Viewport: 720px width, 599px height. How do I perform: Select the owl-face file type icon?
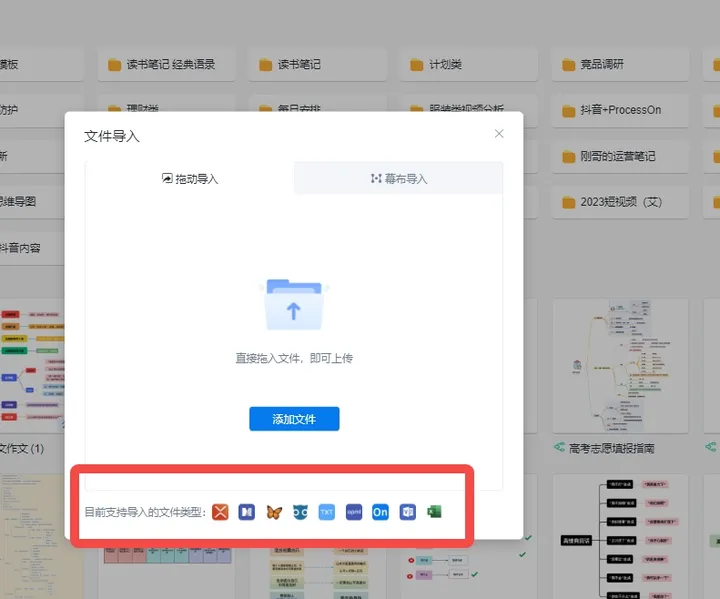tap(300, 512)
